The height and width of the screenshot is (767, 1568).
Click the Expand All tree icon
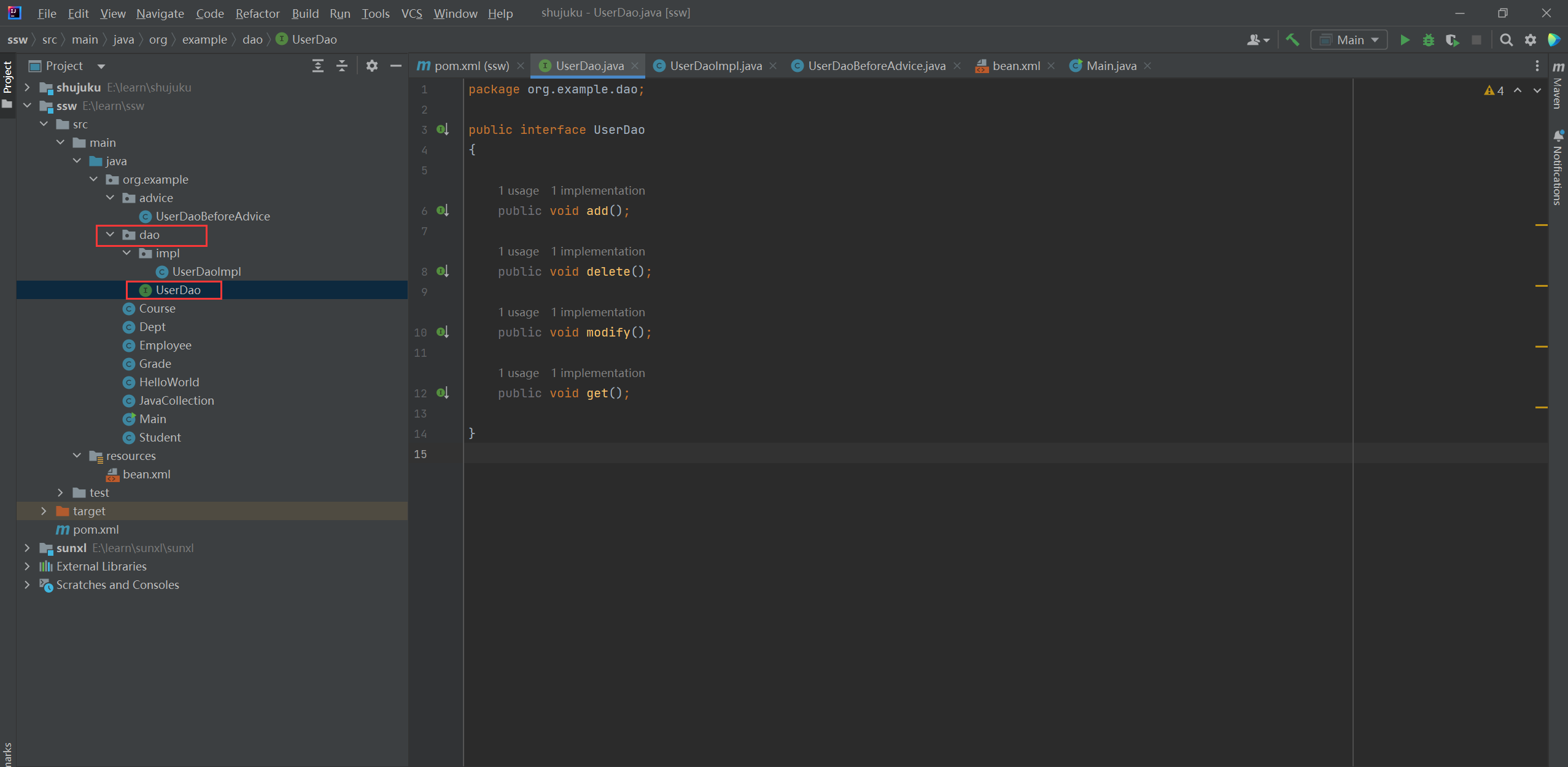tap(317, 66)
